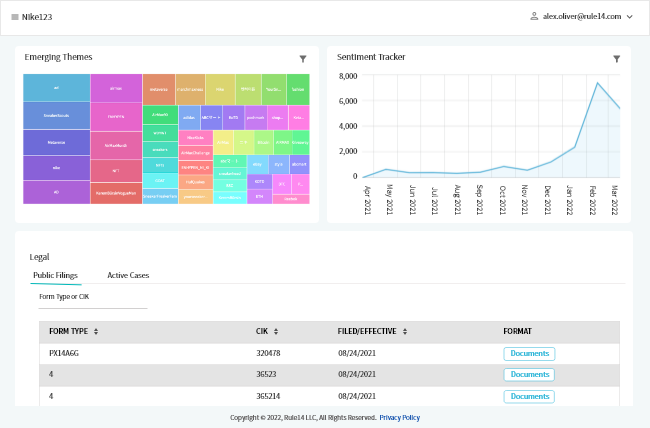Viewport: 650px width, 428px height.
Task: Select the green fashion tile in treemap
Action: point(297,88)
